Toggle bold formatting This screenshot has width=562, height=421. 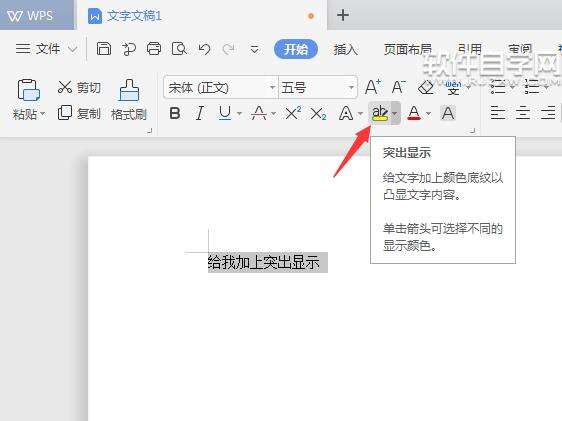pyautogui.click(x=175, y=113)
